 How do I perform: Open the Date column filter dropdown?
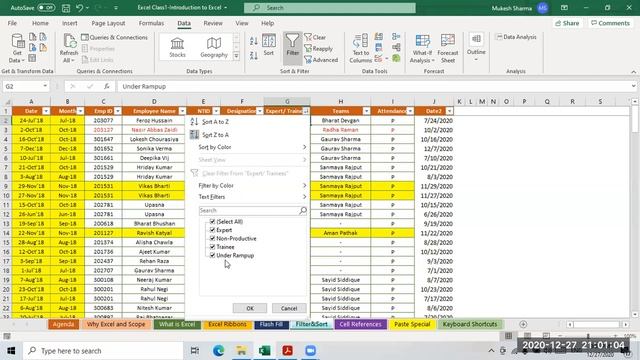pos(46,111)
